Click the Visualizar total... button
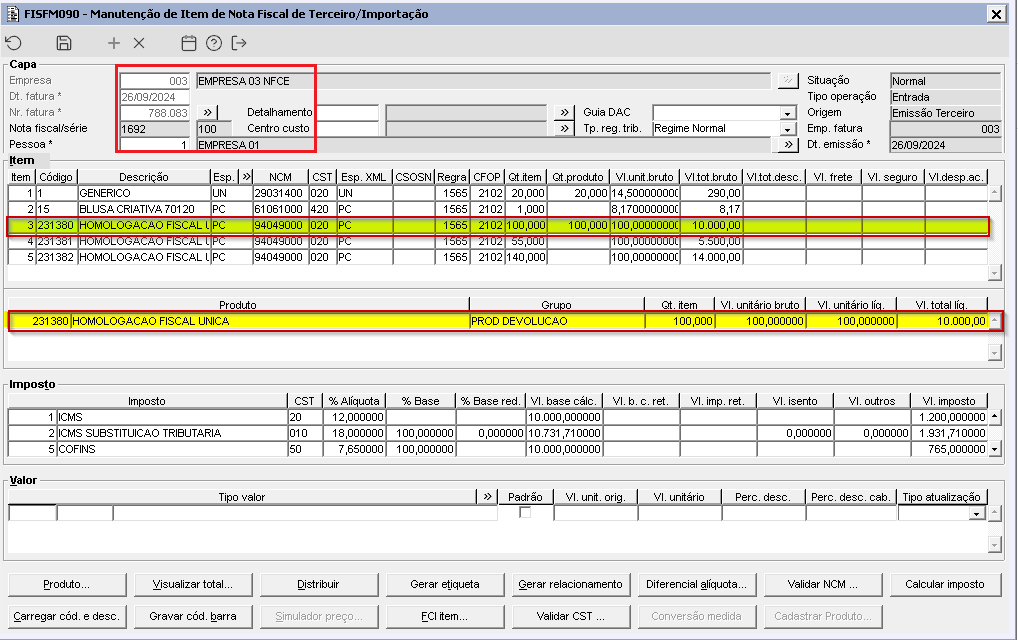Screen dimensions: 1018x640 (x=193, y=584)
